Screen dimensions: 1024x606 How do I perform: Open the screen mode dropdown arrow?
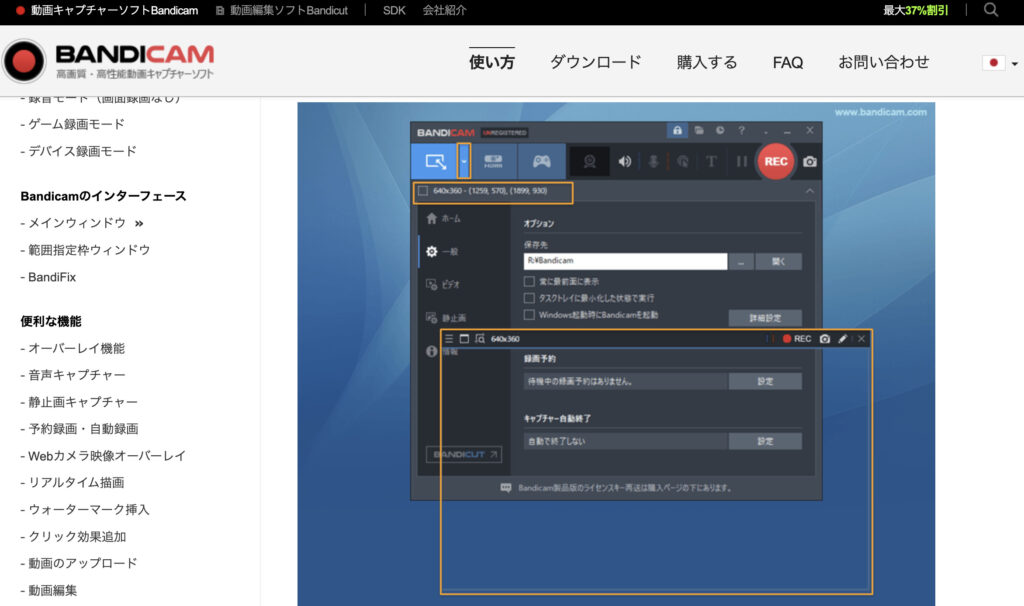pos(464,161)
